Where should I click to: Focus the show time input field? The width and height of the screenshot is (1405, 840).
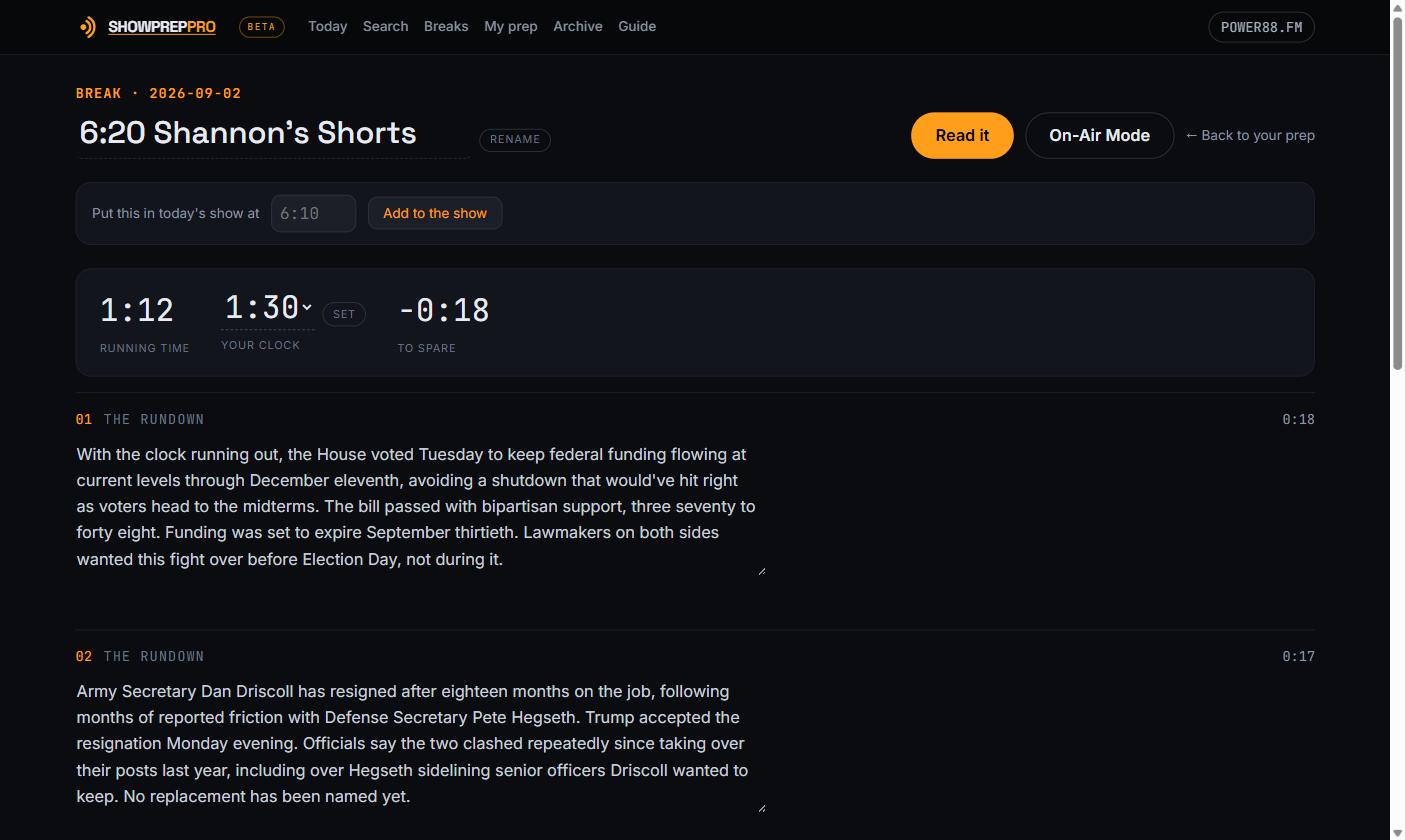tap(313, 213)
